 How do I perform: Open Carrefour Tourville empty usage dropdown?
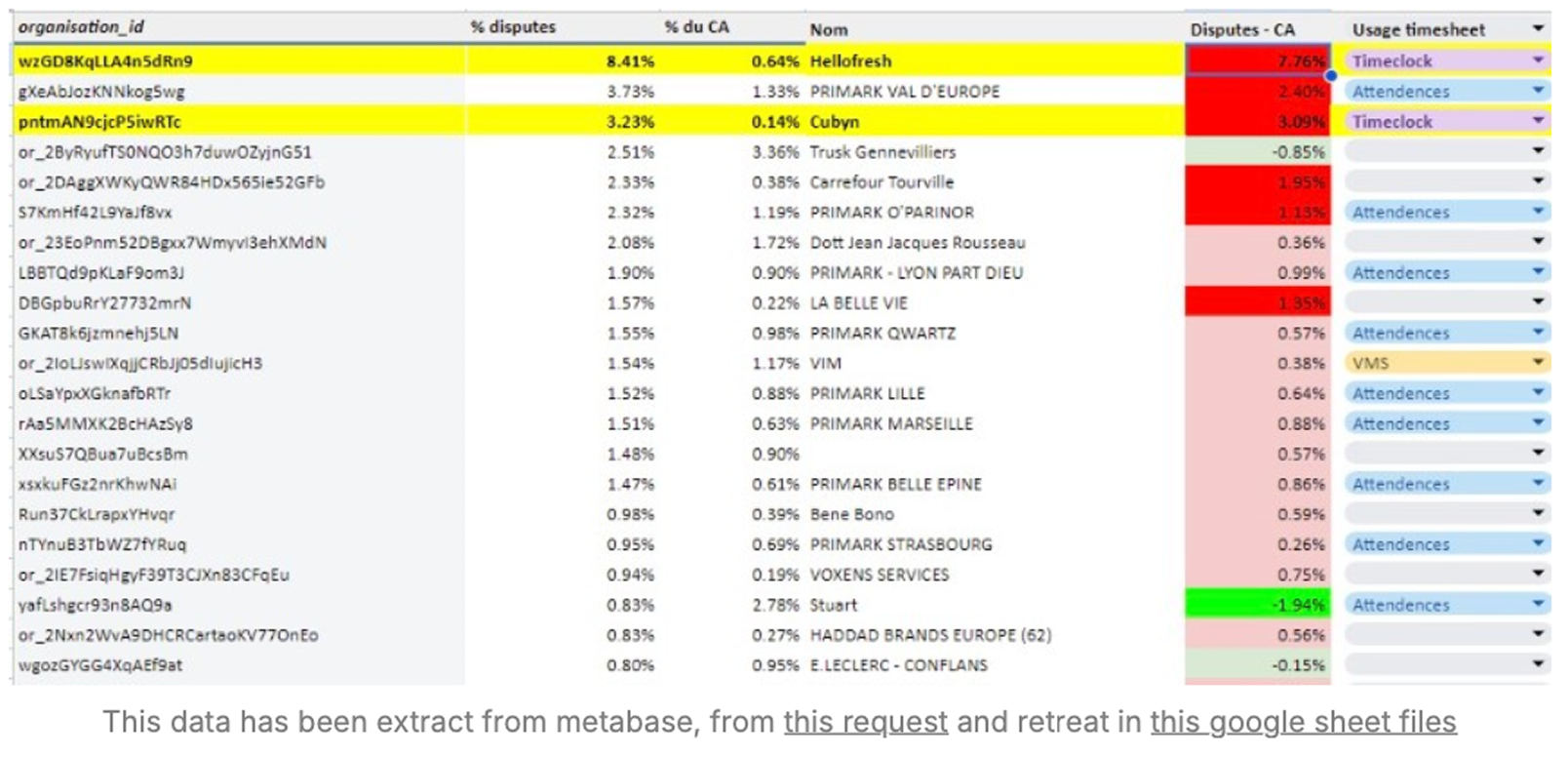1538,181
